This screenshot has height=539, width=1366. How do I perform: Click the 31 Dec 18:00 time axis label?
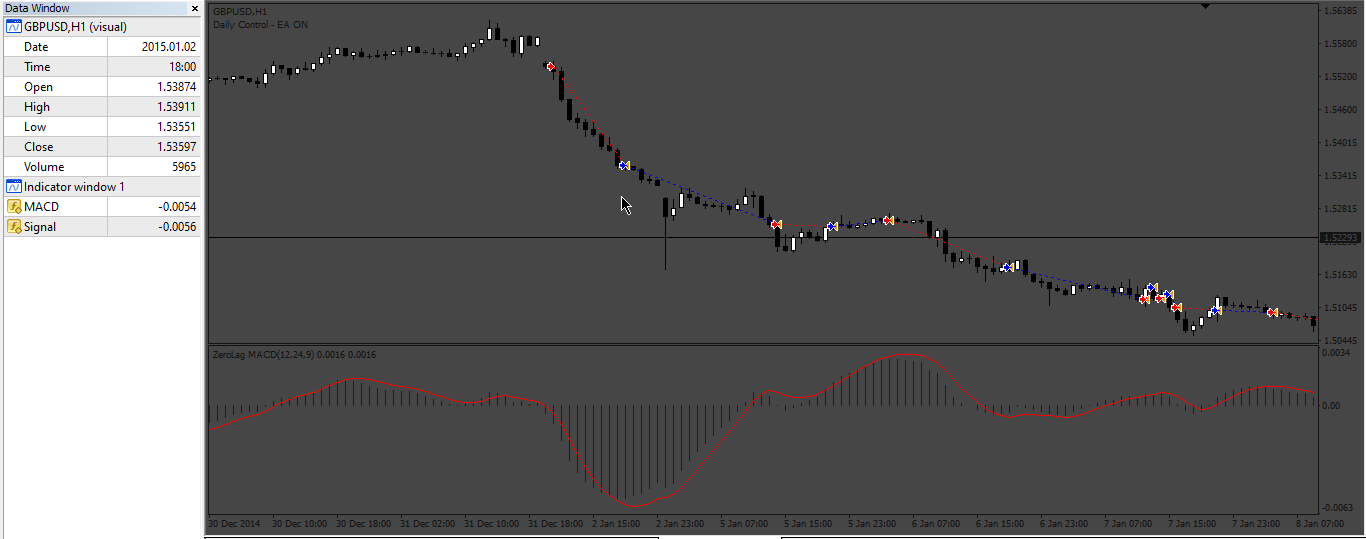556,524
